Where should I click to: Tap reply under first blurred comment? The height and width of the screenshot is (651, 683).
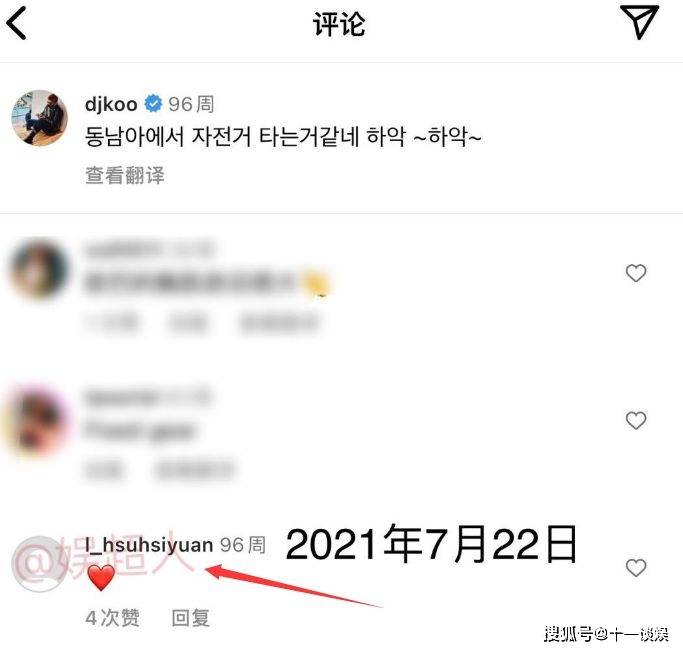pos(187,323)
